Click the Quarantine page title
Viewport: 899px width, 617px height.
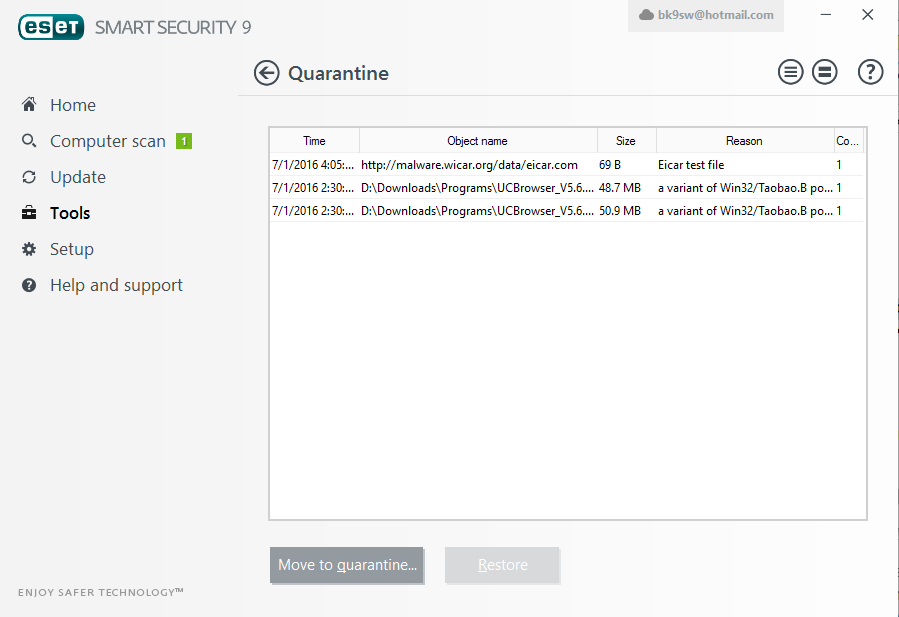tap(338, 73)
